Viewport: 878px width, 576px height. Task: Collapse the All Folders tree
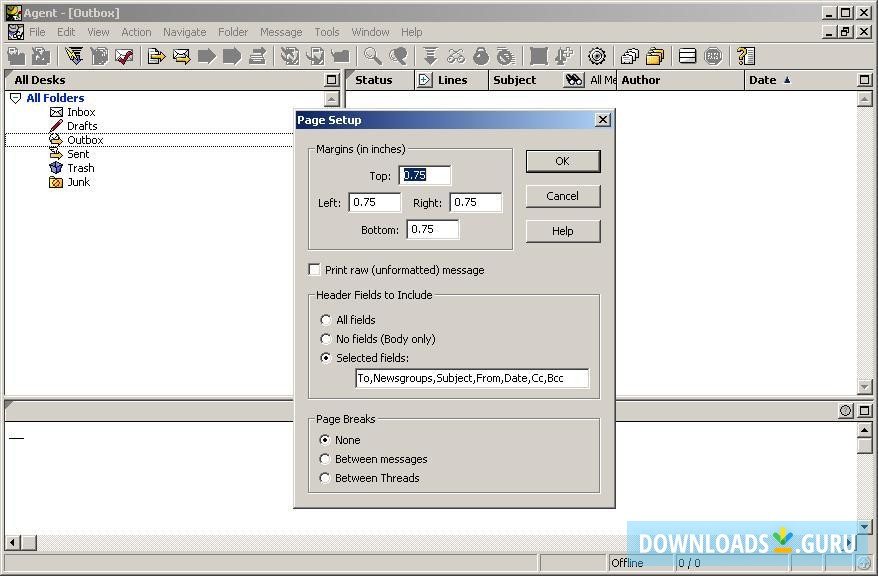[x=15, y=98]
